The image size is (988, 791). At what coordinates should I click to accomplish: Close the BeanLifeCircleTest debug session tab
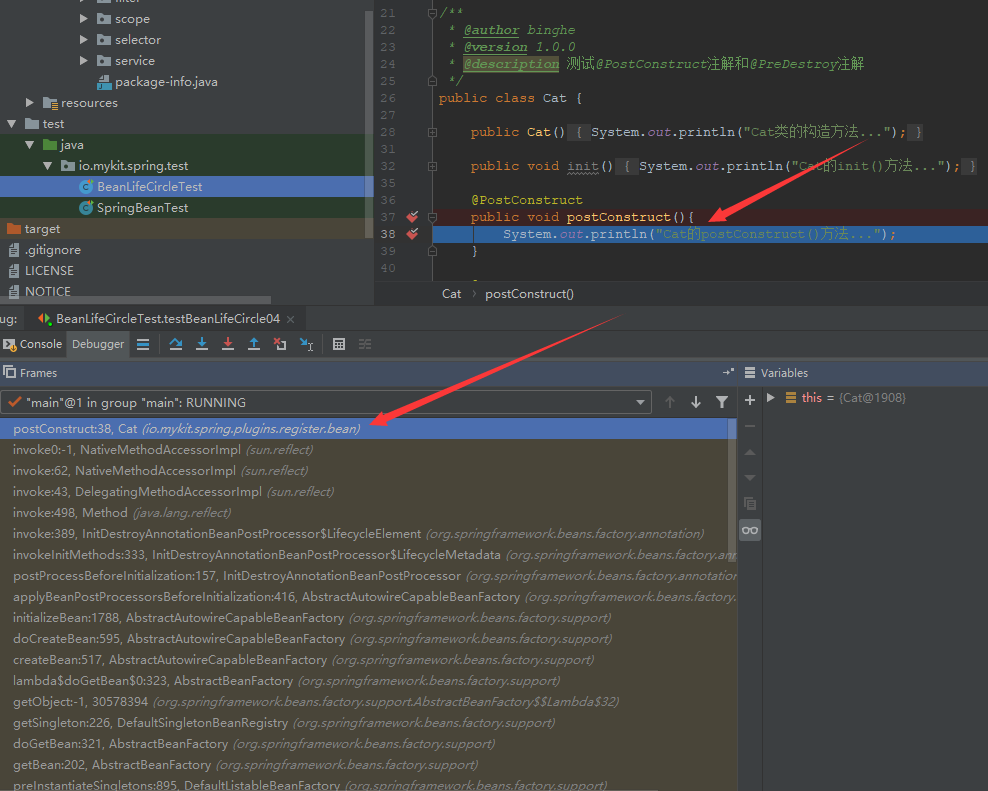[x=290, y=319]
